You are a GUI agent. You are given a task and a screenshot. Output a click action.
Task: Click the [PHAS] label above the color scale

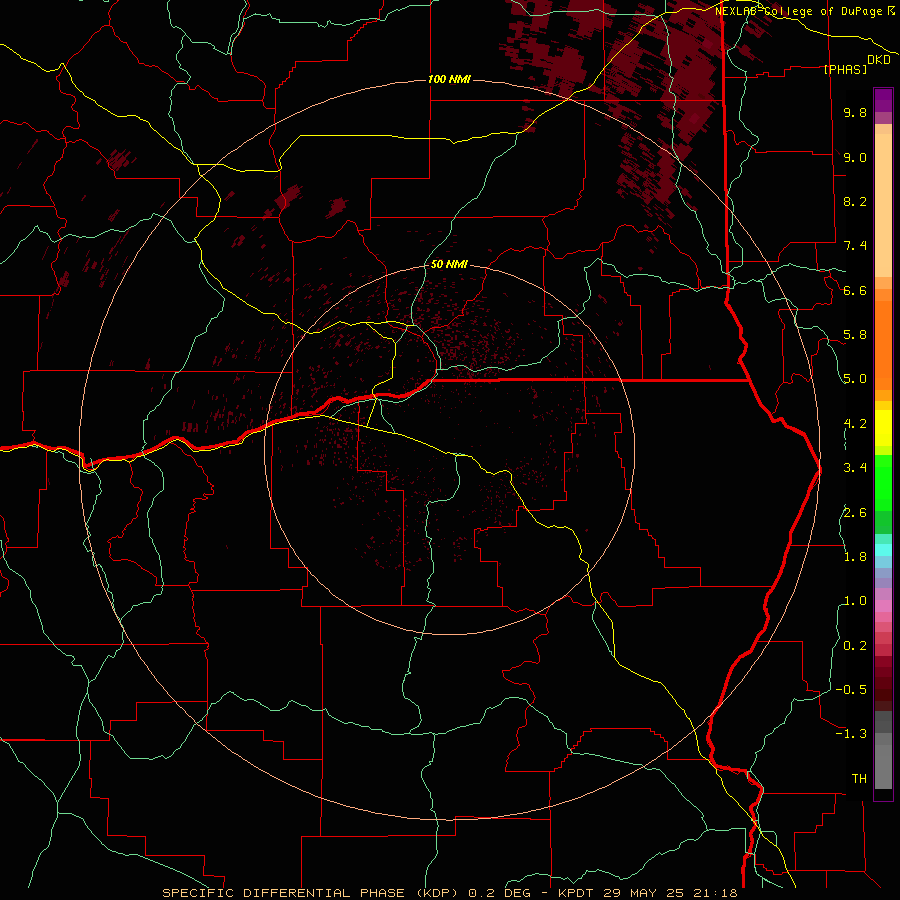(x=845, y=69)
